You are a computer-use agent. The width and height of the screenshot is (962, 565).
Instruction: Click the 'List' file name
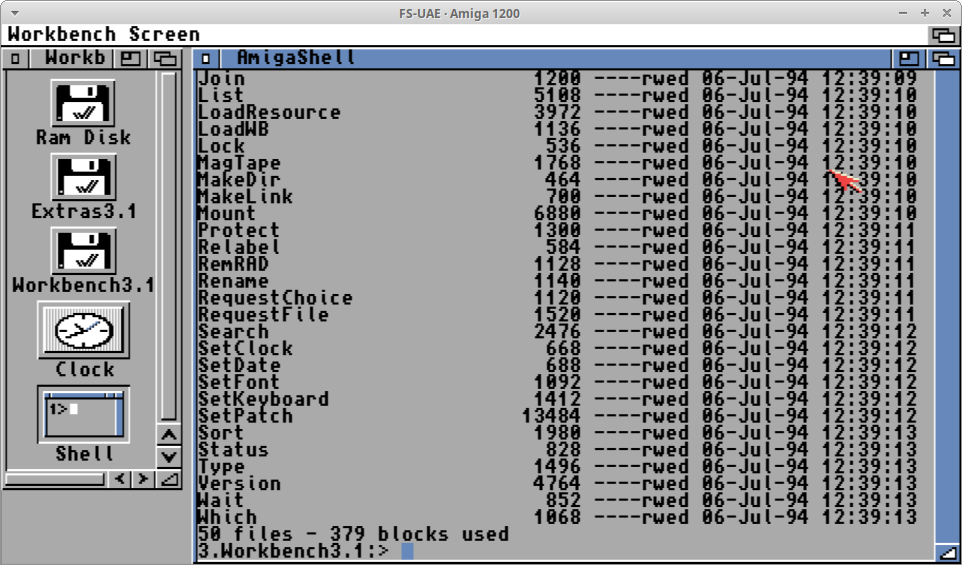click(220, 95)
